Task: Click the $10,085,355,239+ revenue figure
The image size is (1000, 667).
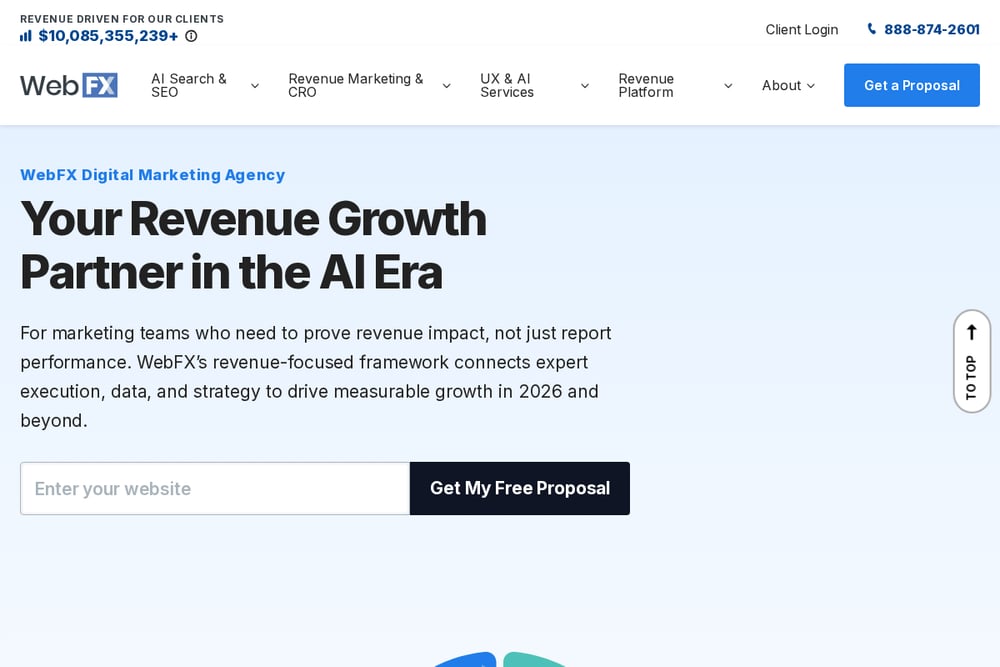Action: pyautogui.click(x=108, y=36)
